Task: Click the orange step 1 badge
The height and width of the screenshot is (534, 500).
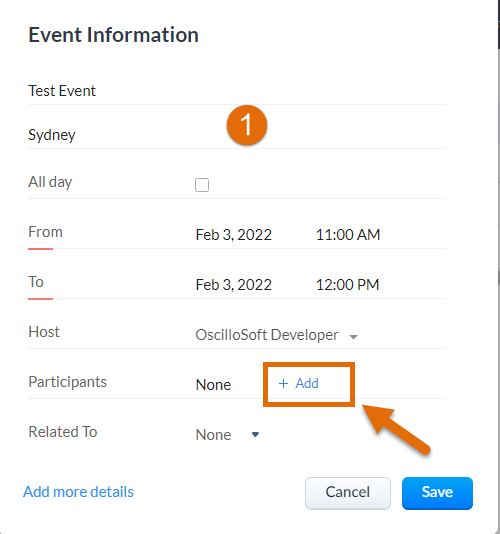Action: tap(247, 125)
